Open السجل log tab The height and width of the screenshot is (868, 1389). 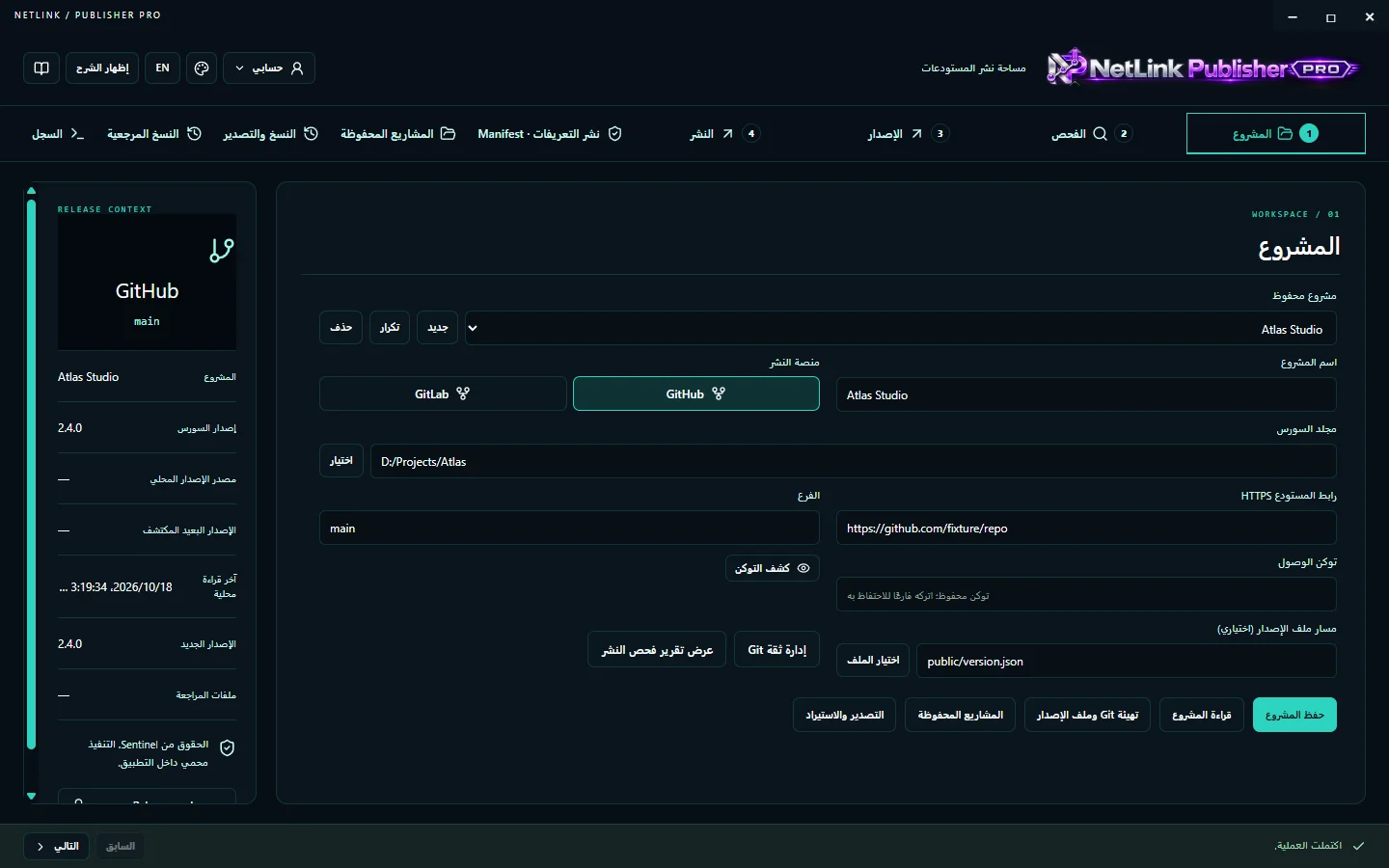tap(58, 134)
